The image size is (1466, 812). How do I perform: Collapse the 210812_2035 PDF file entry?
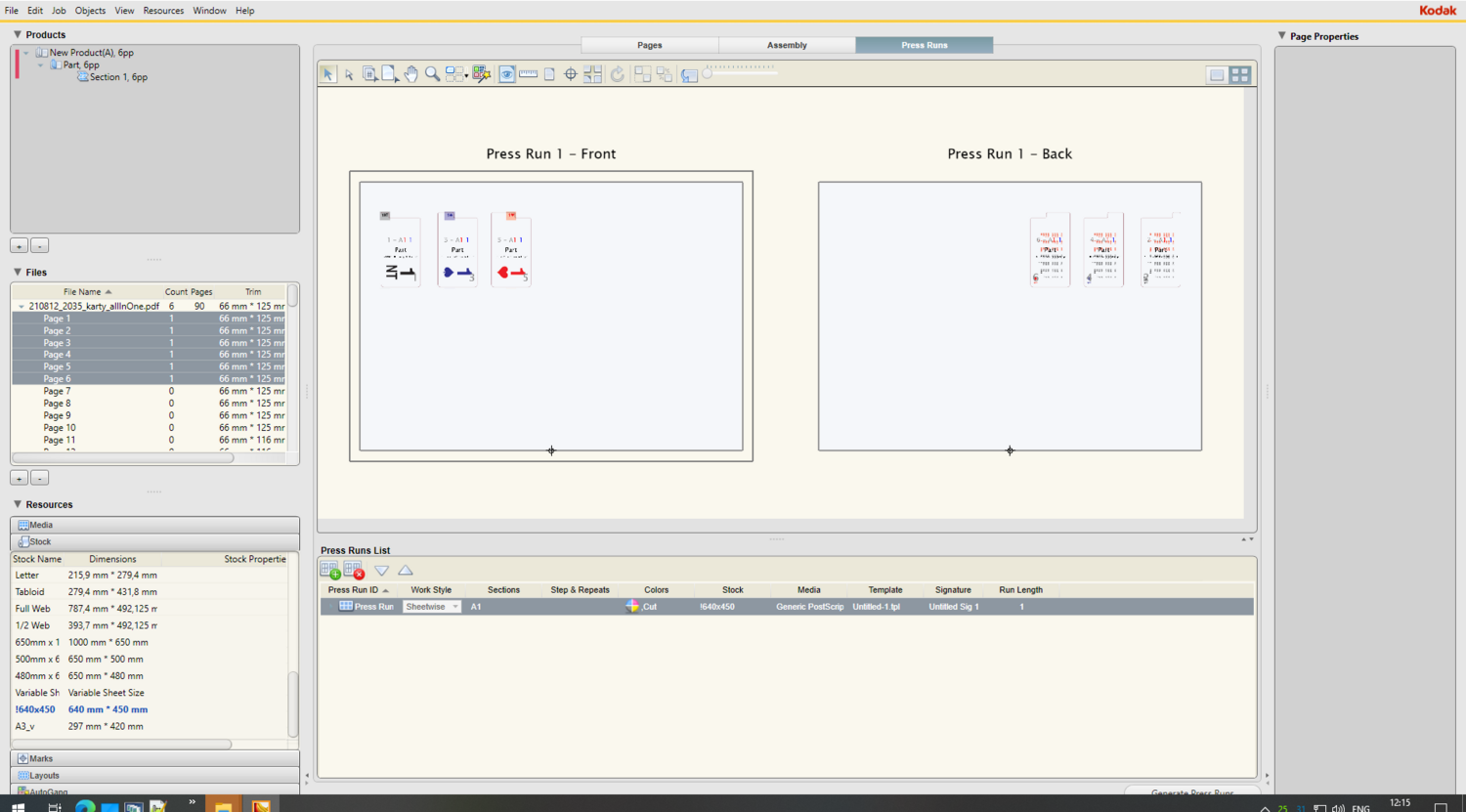point(21,306)
